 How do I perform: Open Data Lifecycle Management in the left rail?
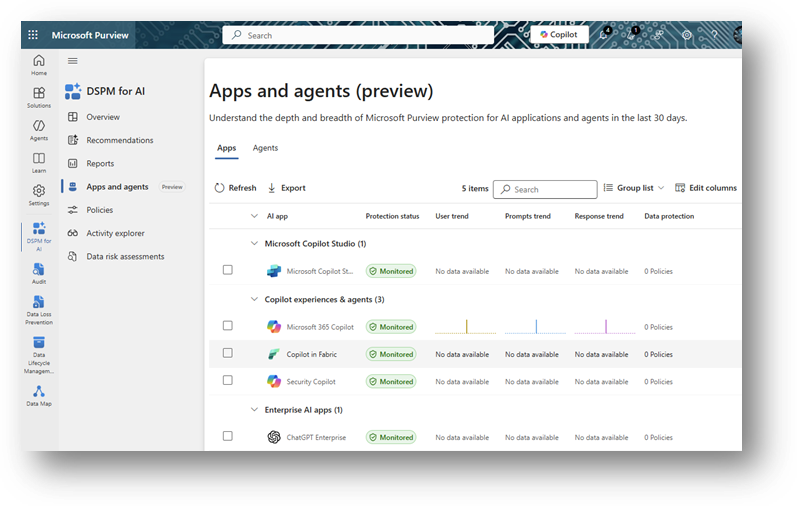click(x=39, y=355)
